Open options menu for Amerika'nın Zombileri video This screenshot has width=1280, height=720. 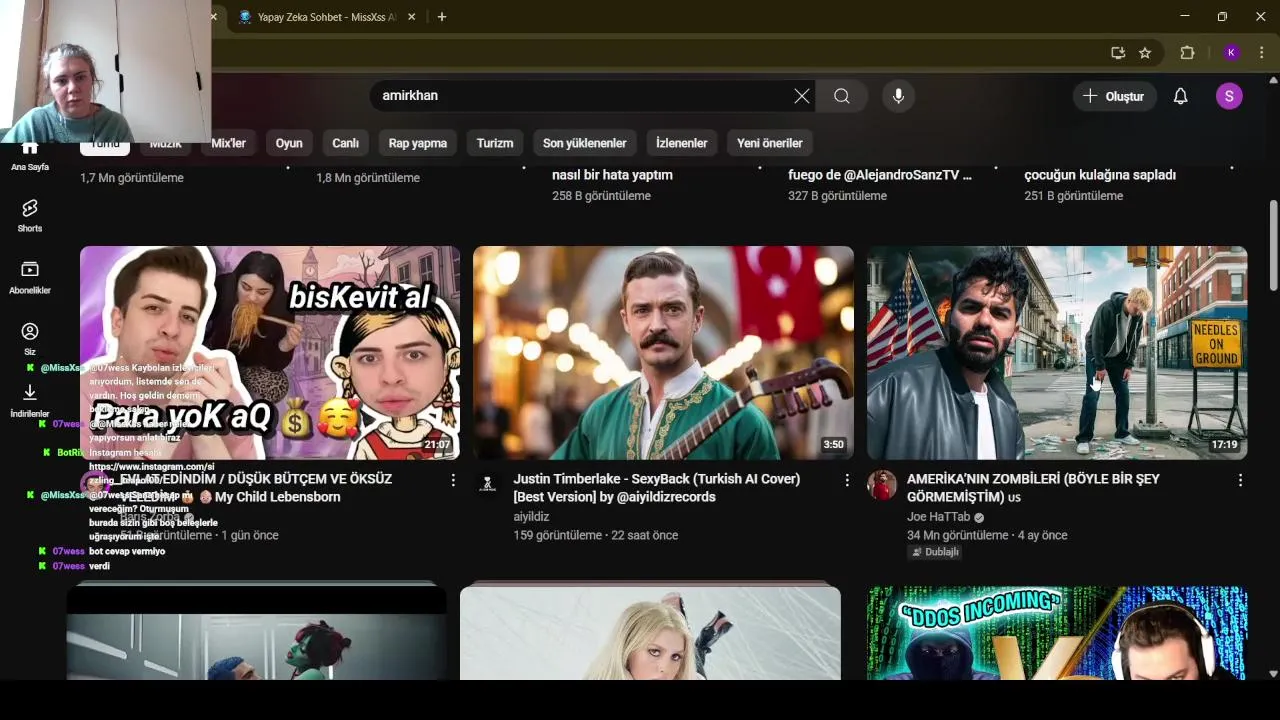pyautogui.click(x=1240, y=480)
